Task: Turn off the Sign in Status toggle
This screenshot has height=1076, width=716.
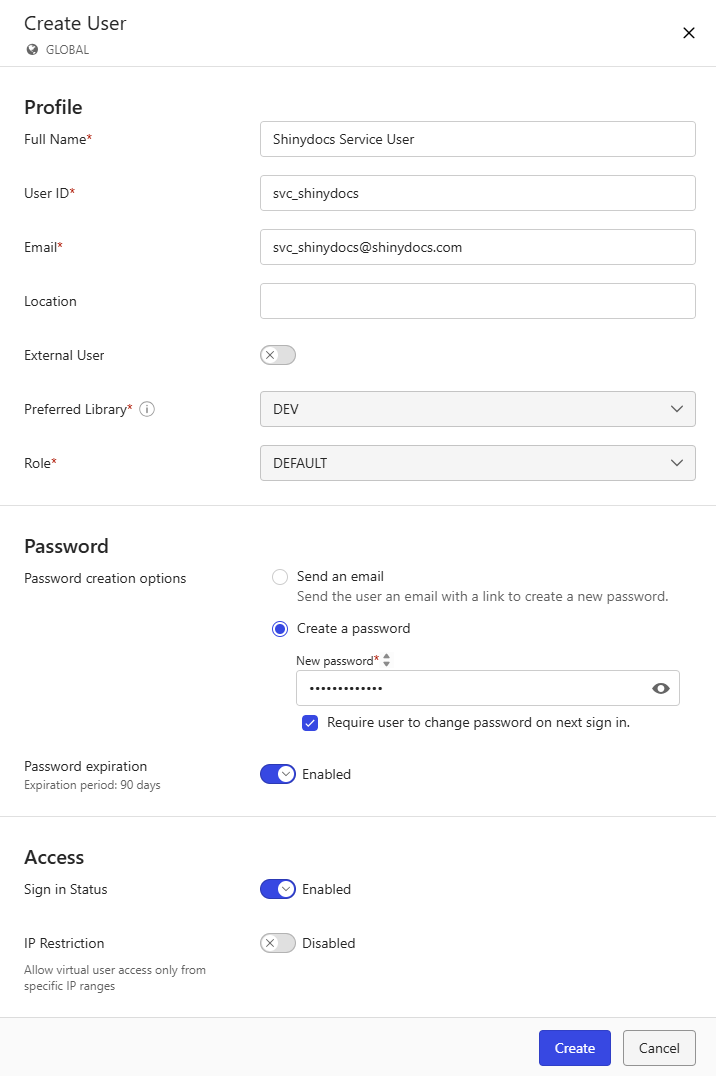Action: point(278,889)
